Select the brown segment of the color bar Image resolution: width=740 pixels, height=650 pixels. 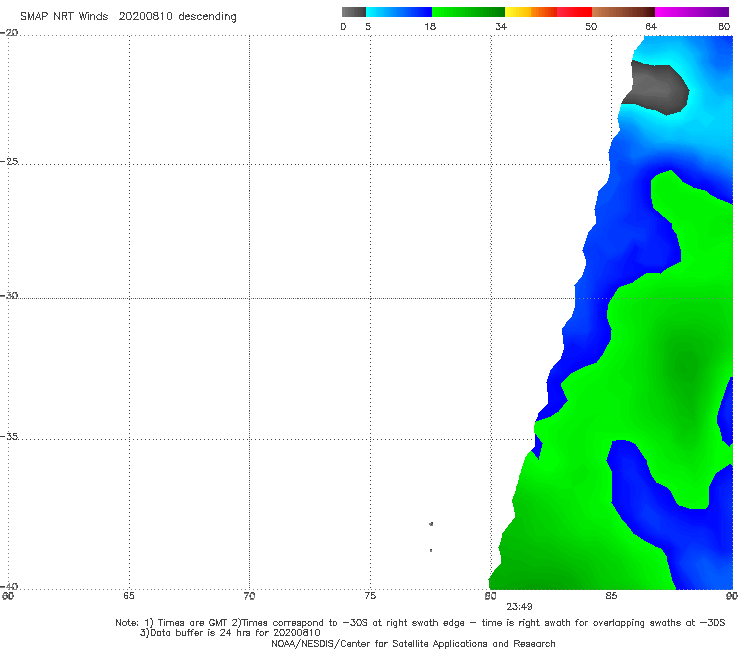pos(623,12)
